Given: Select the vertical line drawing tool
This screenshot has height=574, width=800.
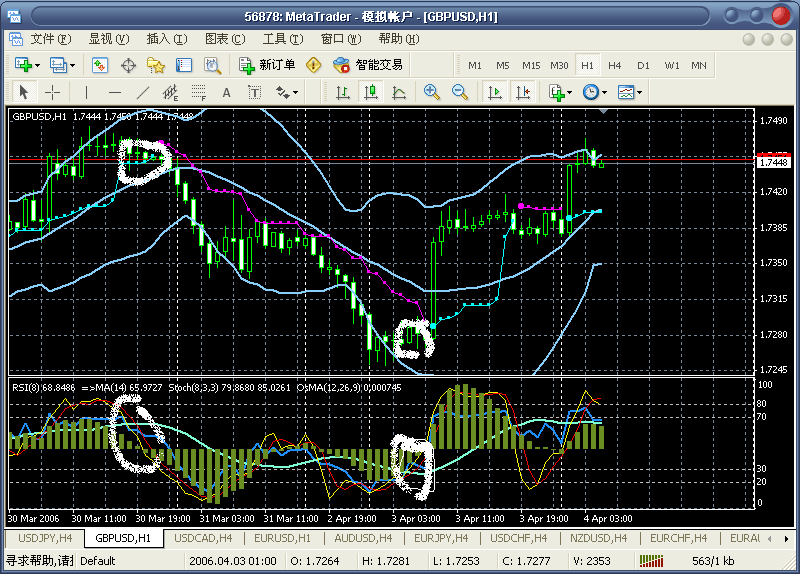Looking at the screenshot, I should [x=86, y=92].
